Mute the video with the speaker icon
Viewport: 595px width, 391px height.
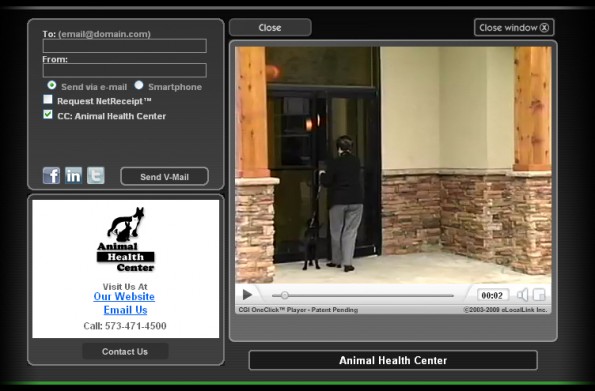[523, 295]
